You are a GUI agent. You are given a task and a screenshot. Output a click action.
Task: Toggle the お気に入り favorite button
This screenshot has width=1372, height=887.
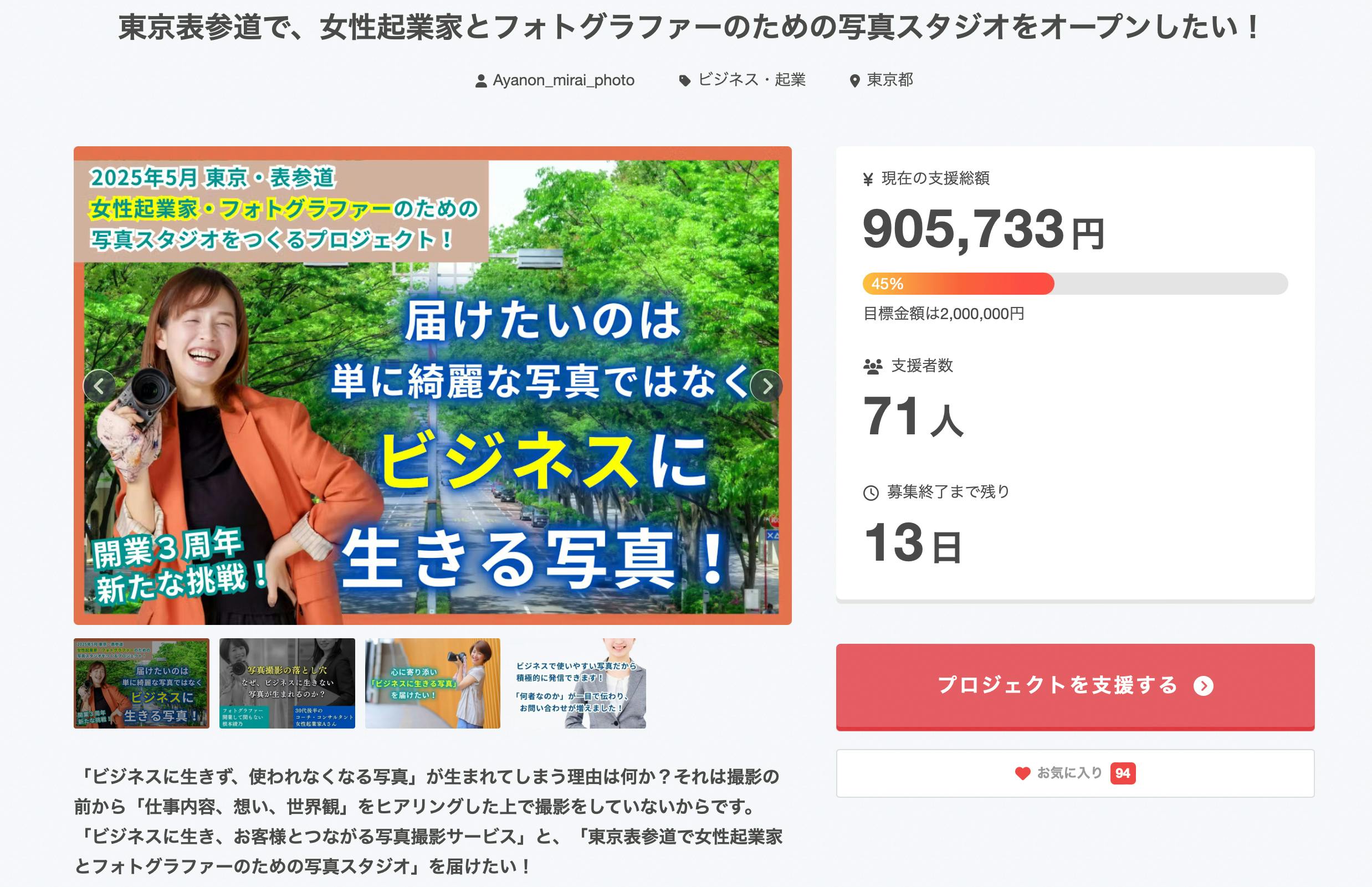coord(1075,773)
